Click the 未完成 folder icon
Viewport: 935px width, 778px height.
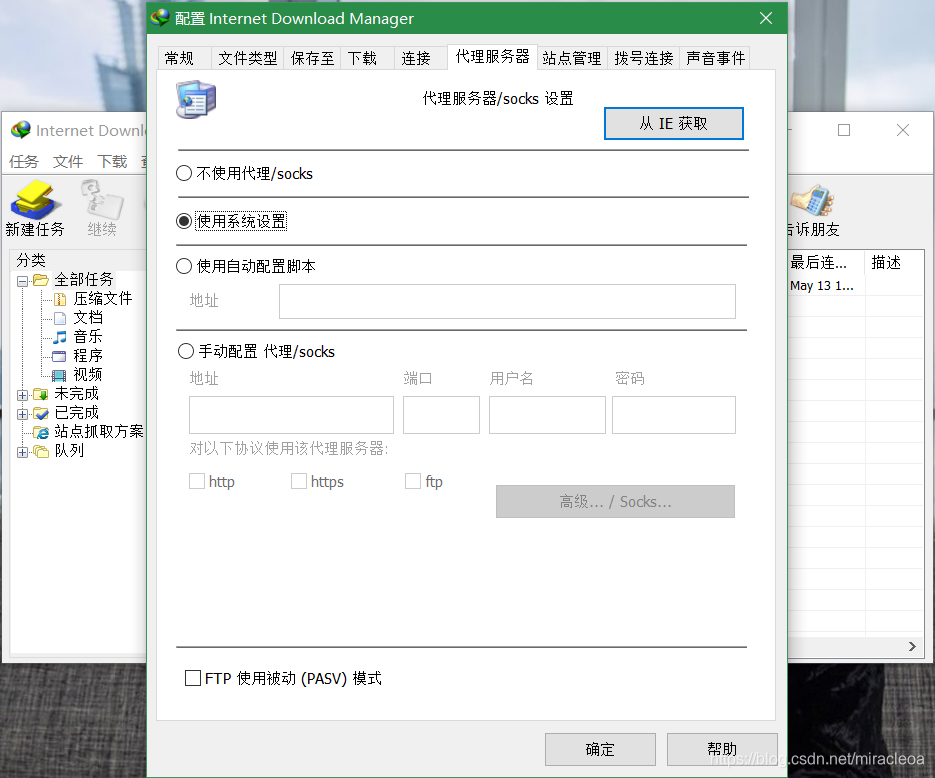click(x=41, y=394)
